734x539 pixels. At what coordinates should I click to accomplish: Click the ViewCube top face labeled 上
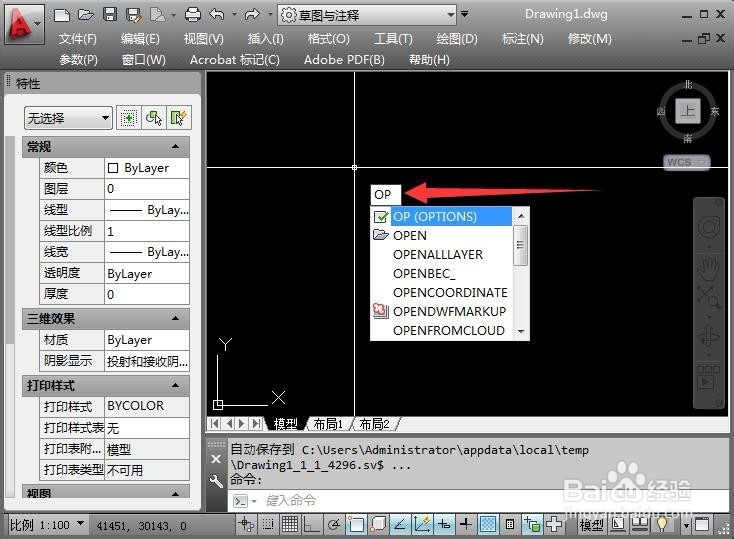tap(688, 111)
